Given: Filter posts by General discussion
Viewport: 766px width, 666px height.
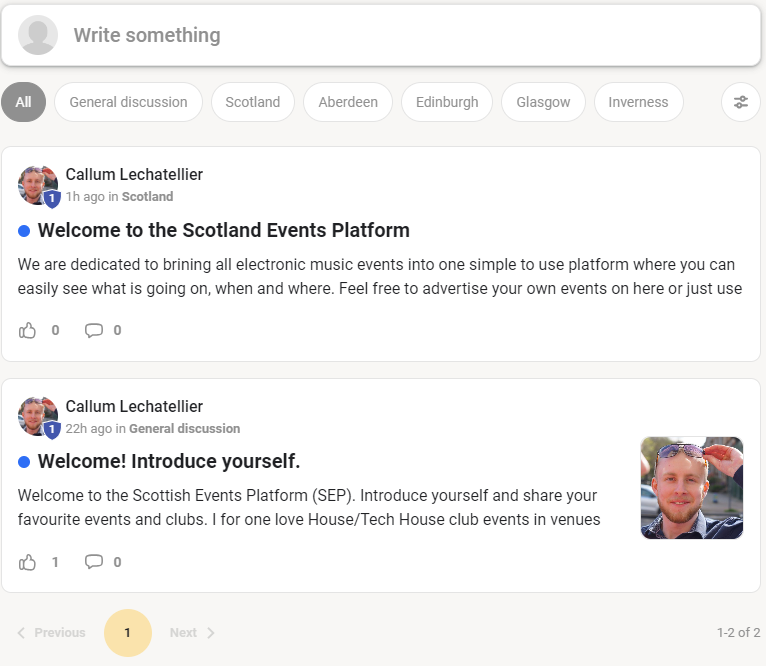Looking at the screenshot, I should (128, 102).
